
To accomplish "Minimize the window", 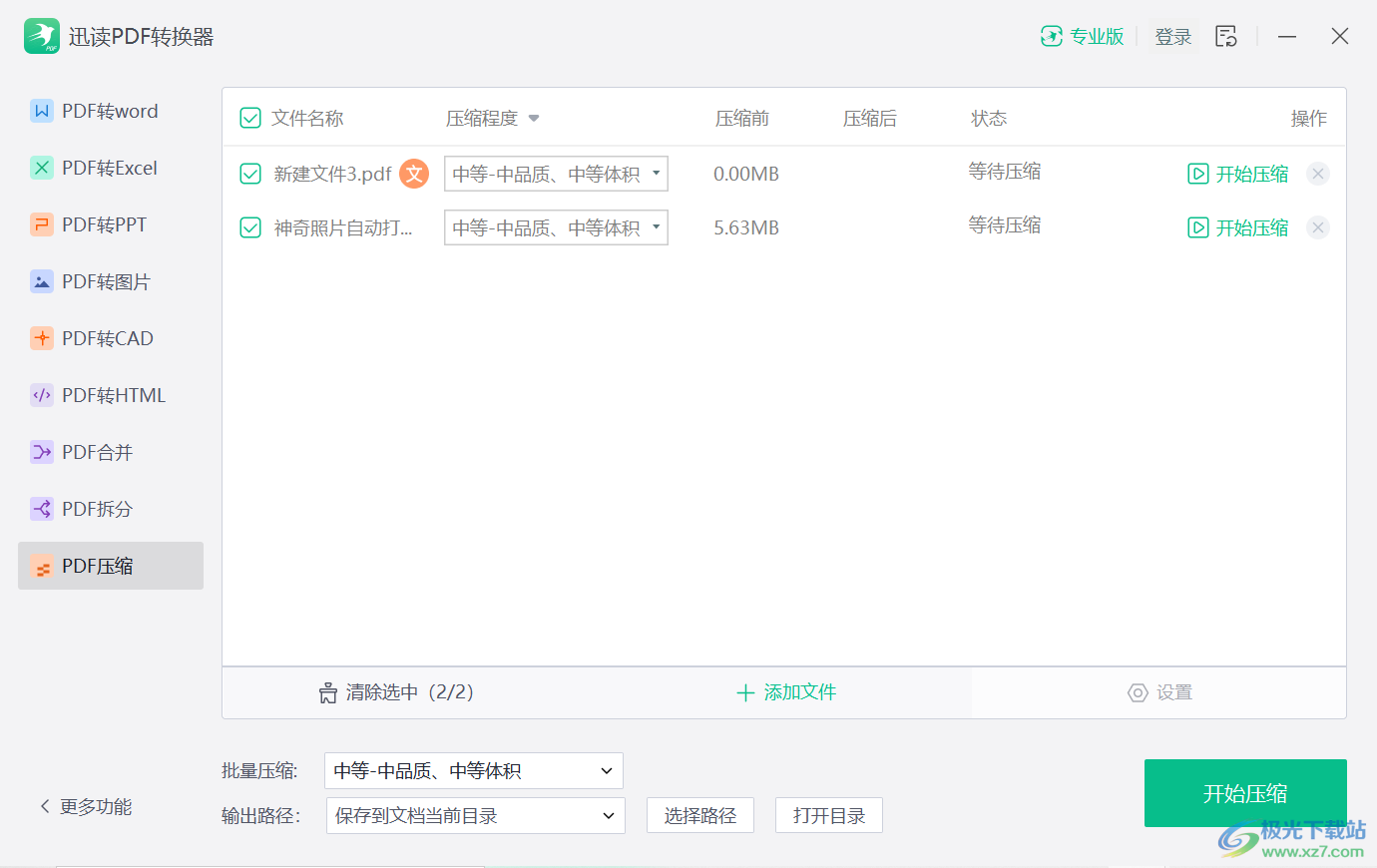I will pos(1287,37).
